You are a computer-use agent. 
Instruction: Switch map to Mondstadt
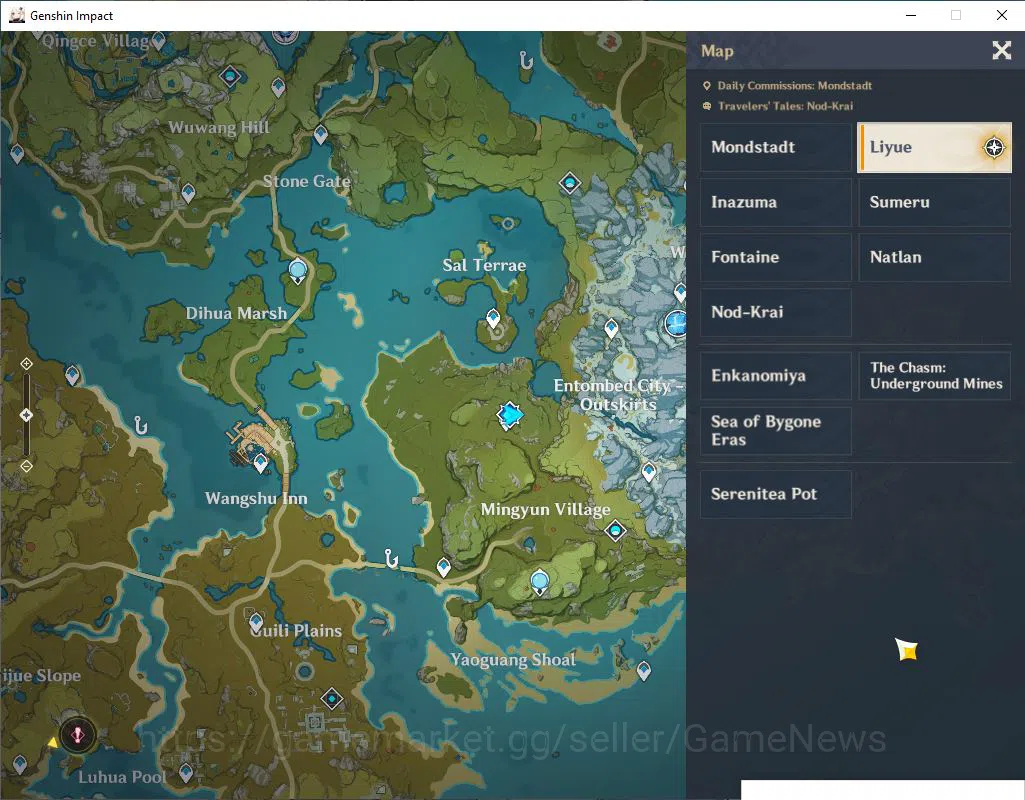tap(776, 147)
